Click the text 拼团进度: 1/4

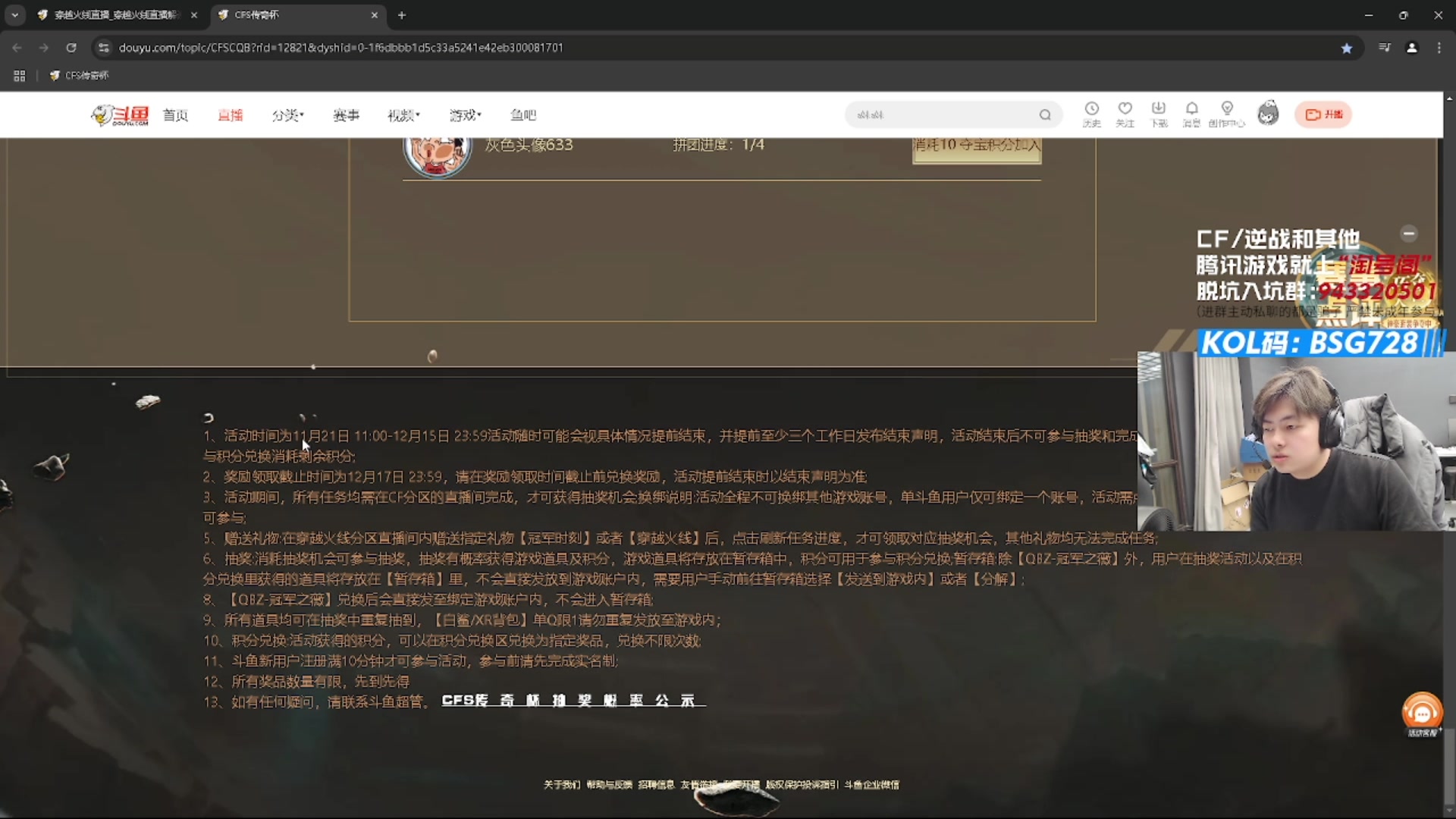coord(718,145)
